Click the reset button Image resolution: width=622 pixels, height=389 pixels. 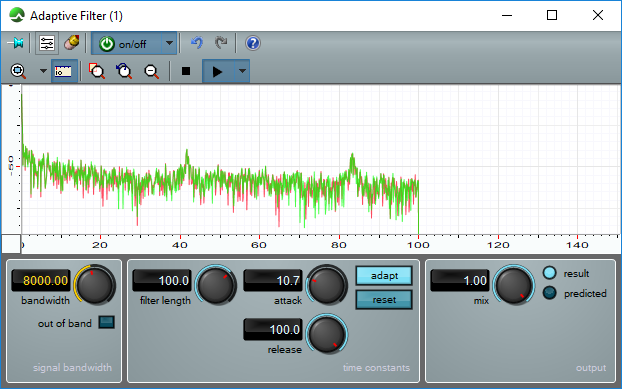pyautogui.click(x=384, y=300)
